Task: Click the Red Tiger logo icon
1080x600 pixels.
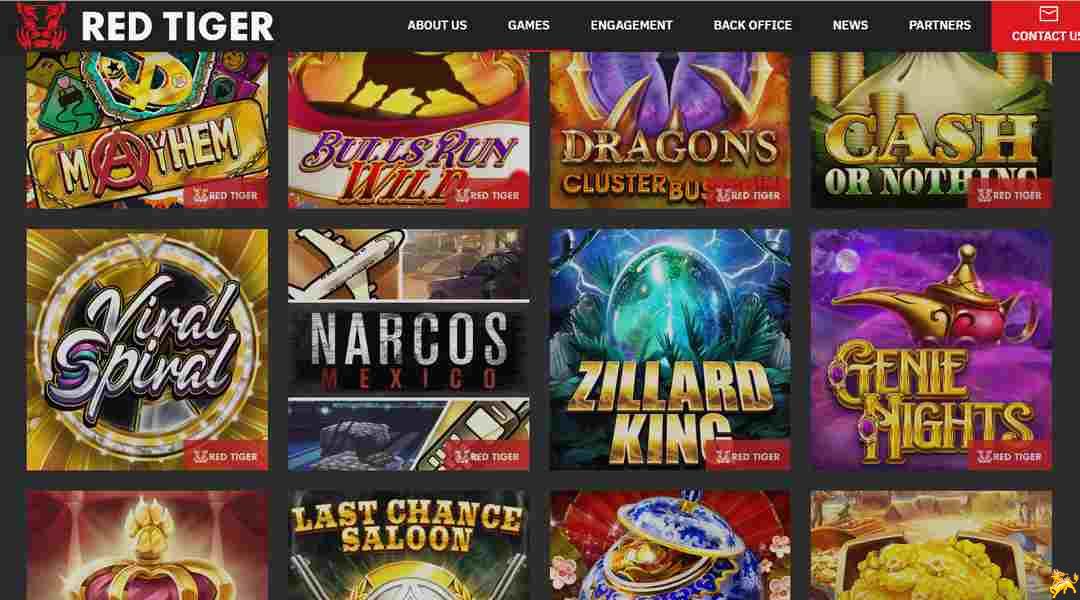Action: click(x=41, y=25)
